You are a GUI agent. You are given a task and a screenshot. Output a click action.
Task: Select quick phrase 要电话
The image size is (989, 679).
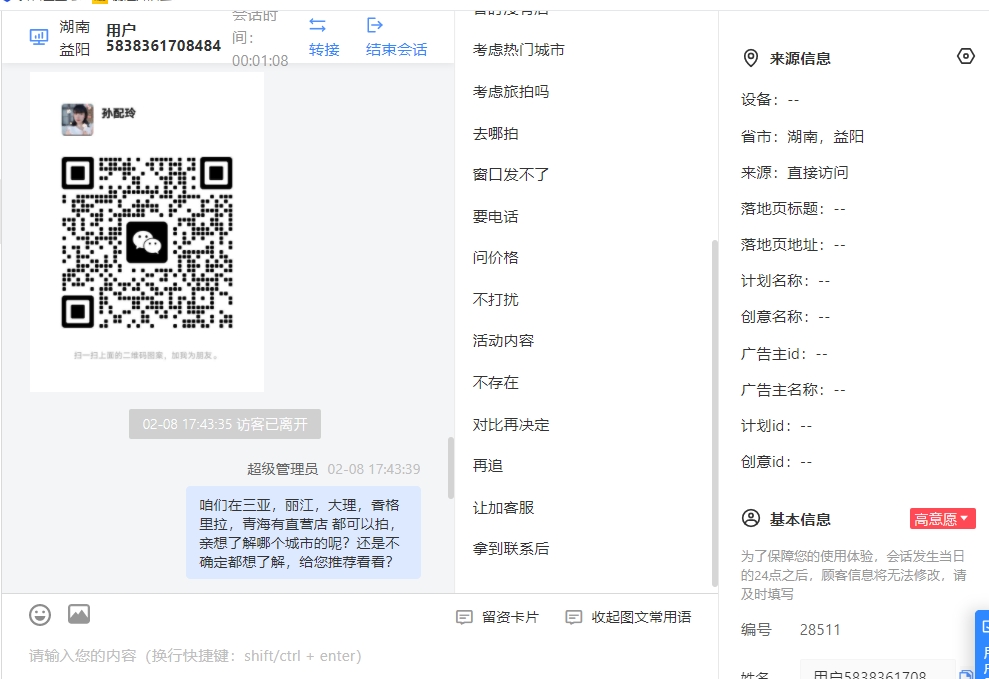pyautogui.click(x=495, y=217)
